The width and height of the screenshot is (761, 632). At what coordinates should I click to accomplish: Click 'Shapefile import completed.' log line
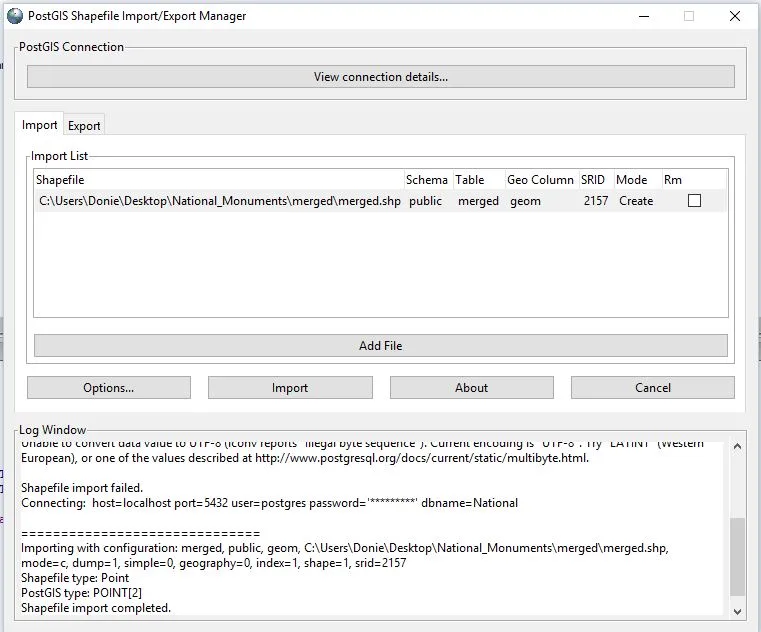pos(96,608)
